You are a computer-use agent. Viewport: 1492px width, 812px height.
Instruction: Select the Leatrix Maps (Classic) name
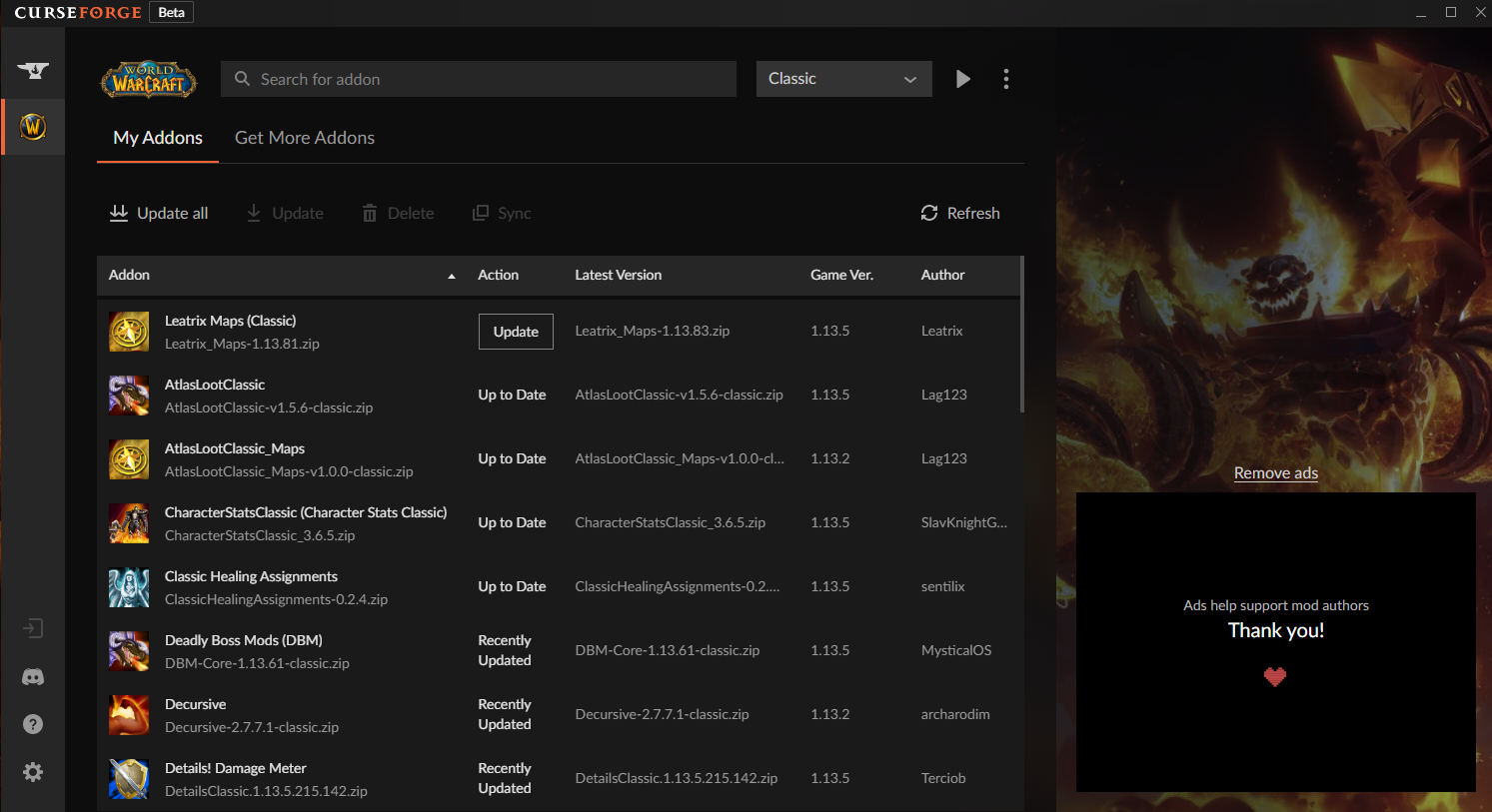coord(230,321)
